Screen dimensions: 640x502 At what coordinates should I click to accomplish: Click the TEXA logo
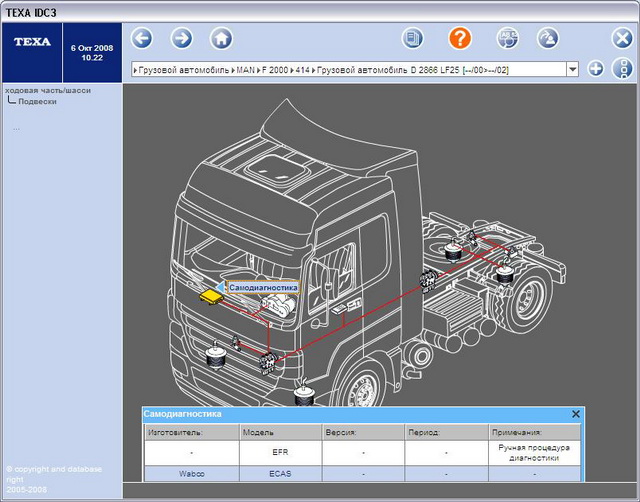point(32,42)
